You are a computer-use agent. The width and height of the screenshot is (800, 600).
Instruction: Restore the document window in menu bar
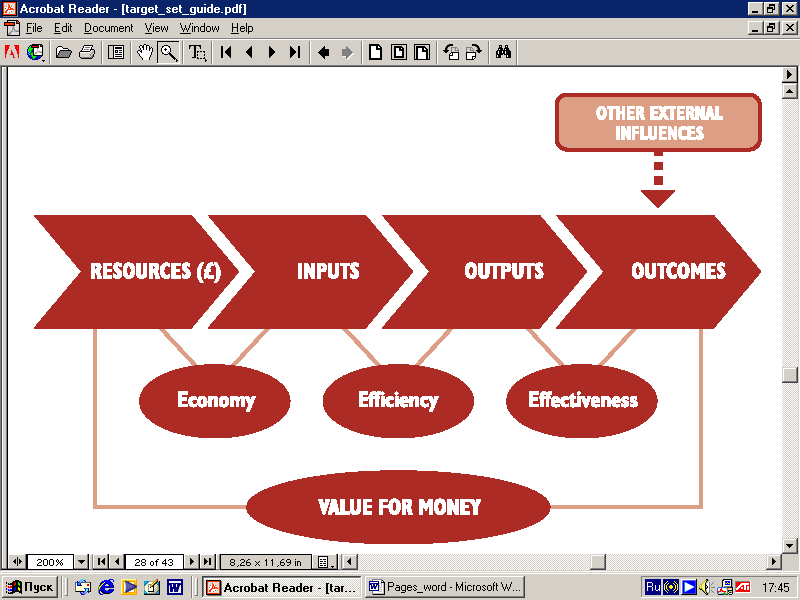click(771, 28)
